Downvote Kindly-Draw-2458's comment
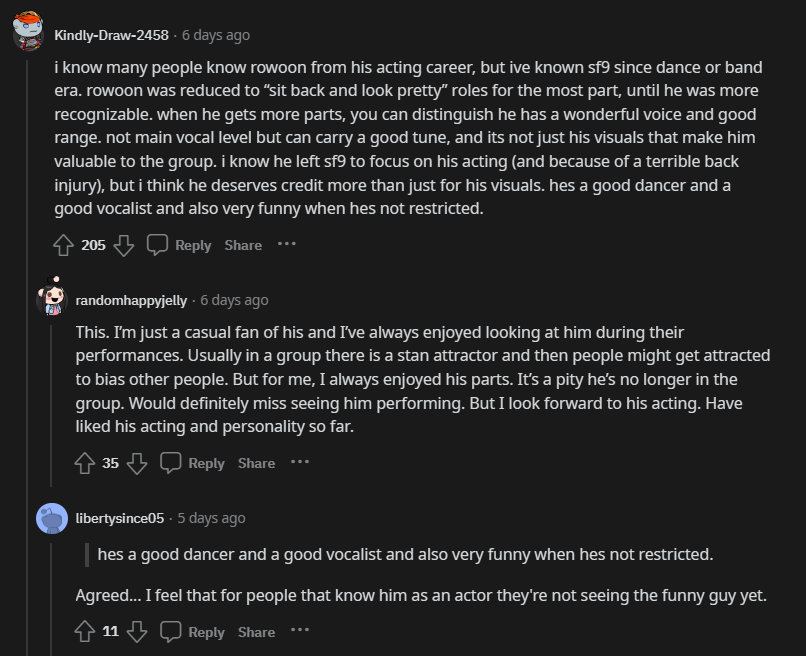This screenshot has width=806, height=656. click(x=124, y=245)
